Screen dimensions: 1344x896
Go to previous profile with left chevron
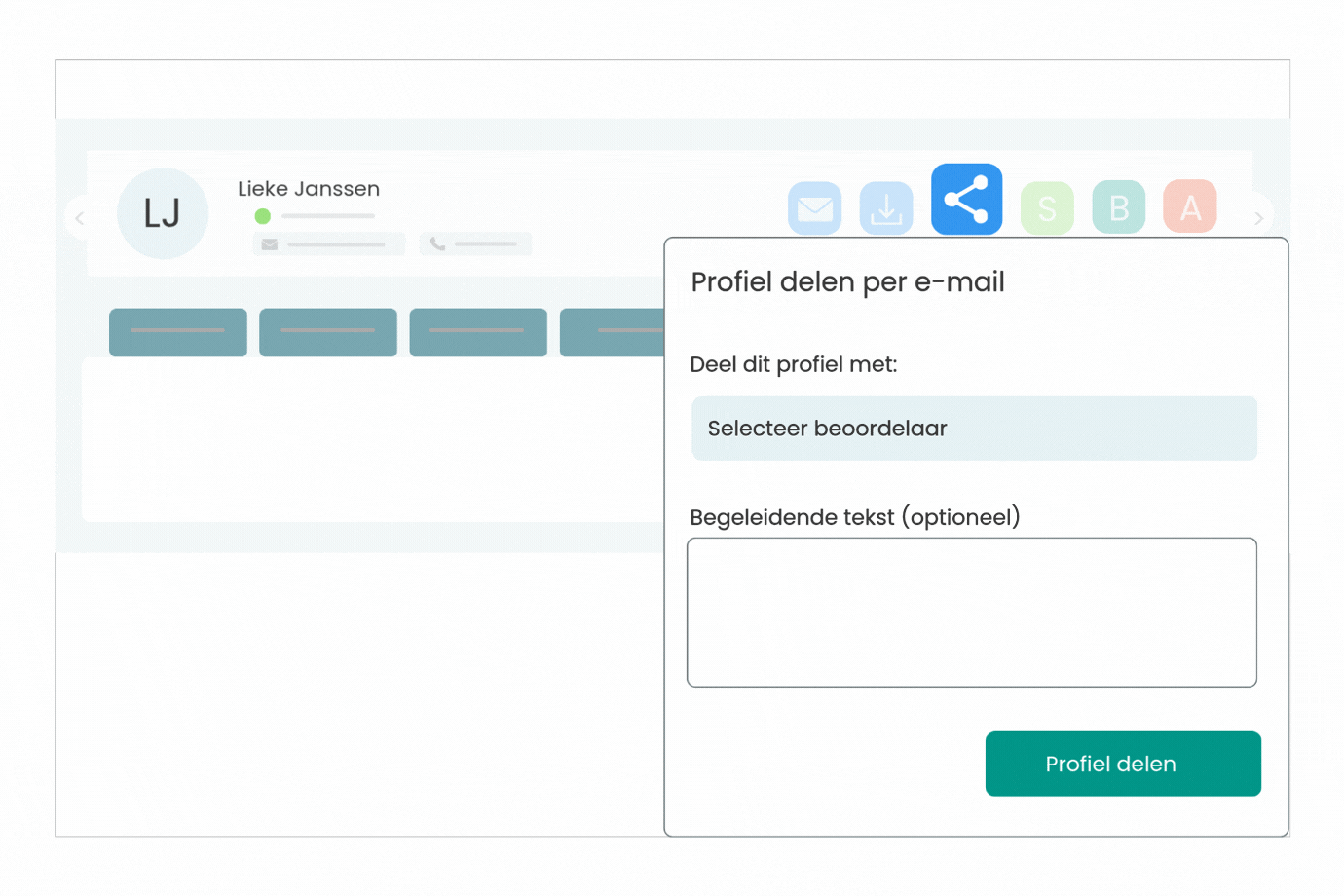[x=80, y=218]
